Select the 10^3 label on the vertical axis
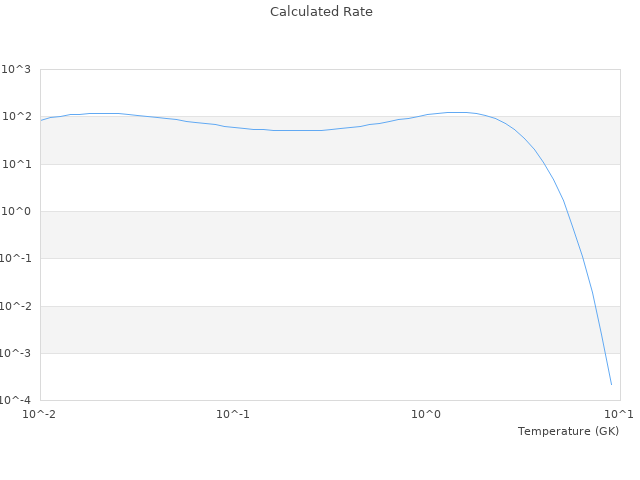Viewport: 640px width, 480px height. [x=15, y=69]
